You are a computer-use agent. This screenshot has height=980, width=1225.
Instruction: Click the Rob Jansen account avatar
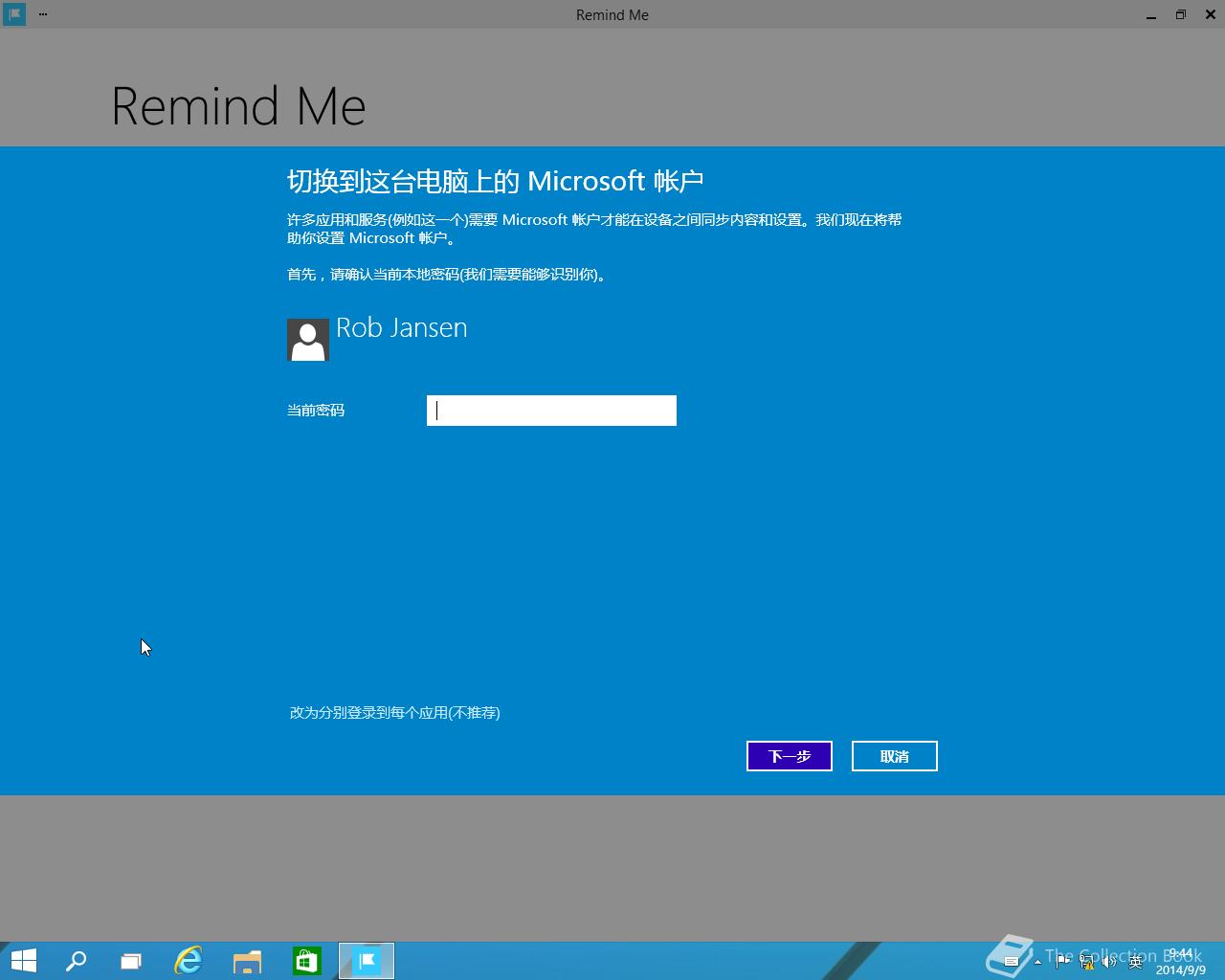point(308,340)
